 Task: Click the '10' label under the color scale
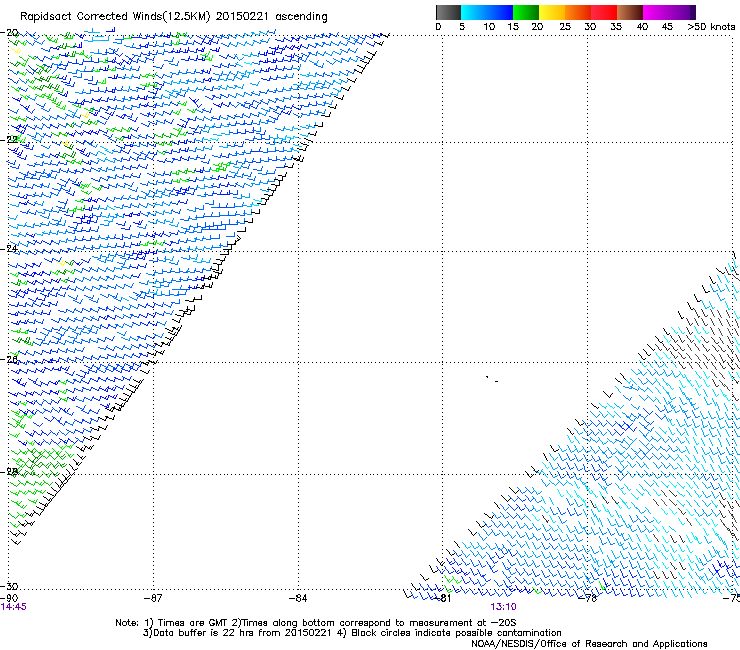pos(489,27)
